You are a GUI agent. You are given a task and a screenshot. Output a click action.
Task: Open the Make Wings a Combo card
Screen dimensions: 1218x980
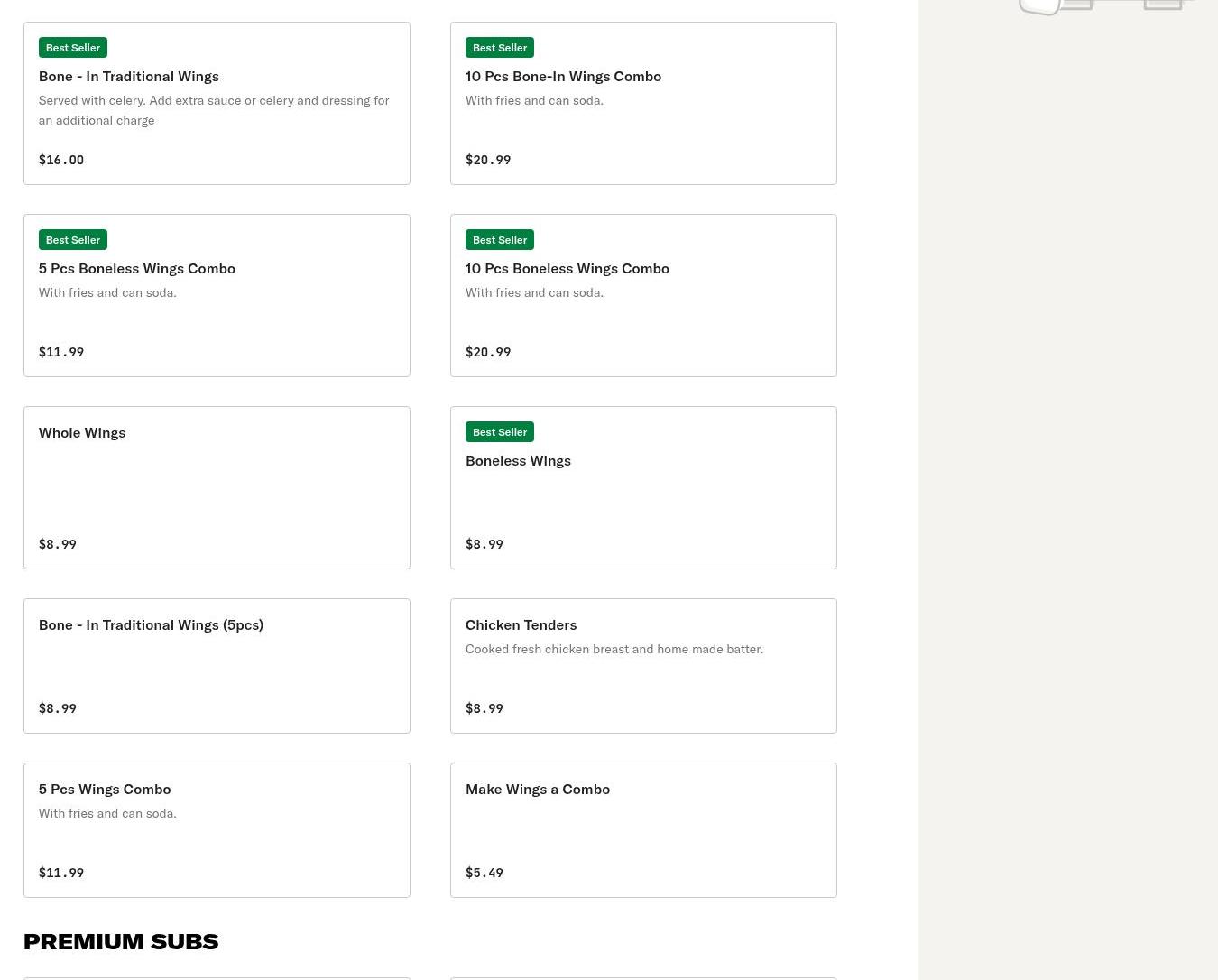[x=643, y=830]
